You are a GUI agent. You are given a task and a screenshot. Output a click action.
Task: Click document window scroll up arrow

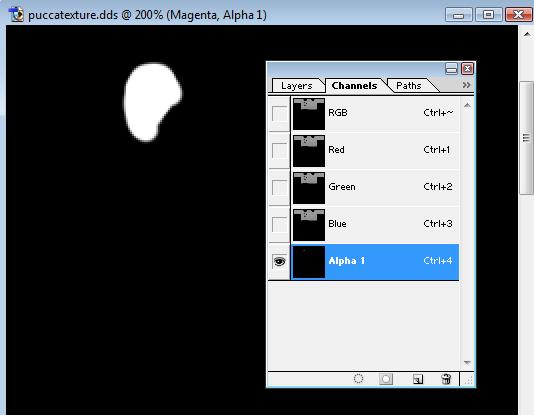click(x=527, y=34)
